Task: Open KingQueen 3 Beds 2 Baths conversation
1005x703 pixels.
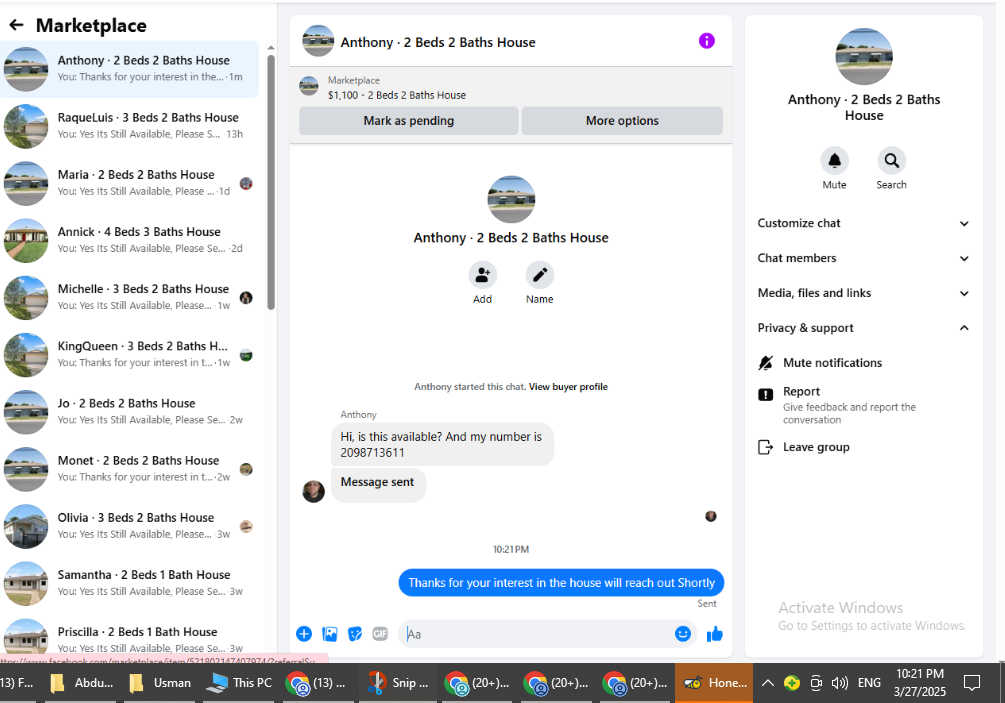Action: tap(129, 354)
